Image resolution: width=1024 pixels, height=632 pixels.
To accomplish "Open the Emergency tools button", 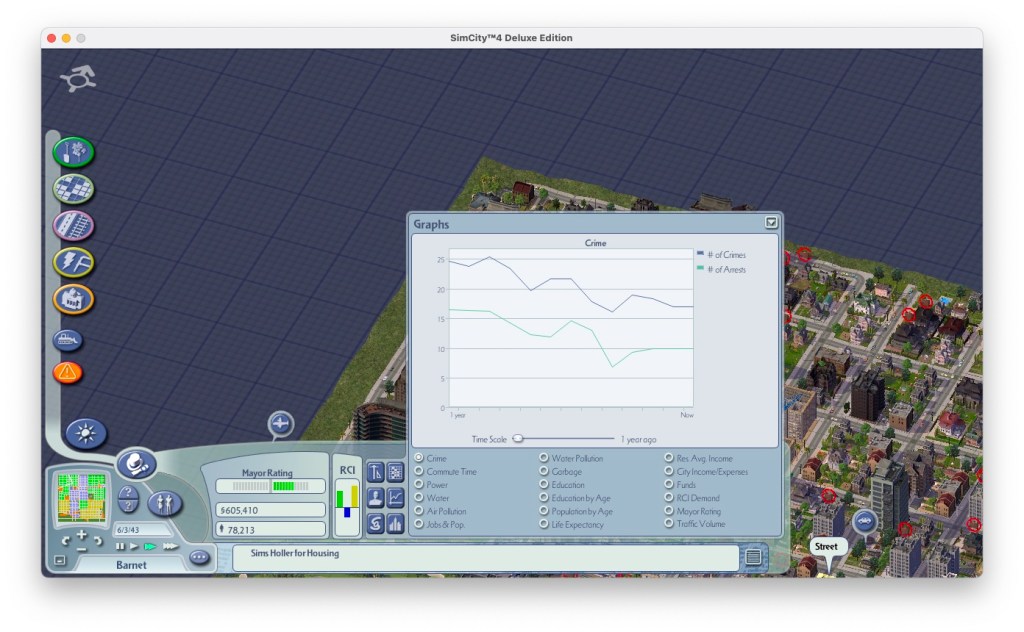I will [68, 373].
